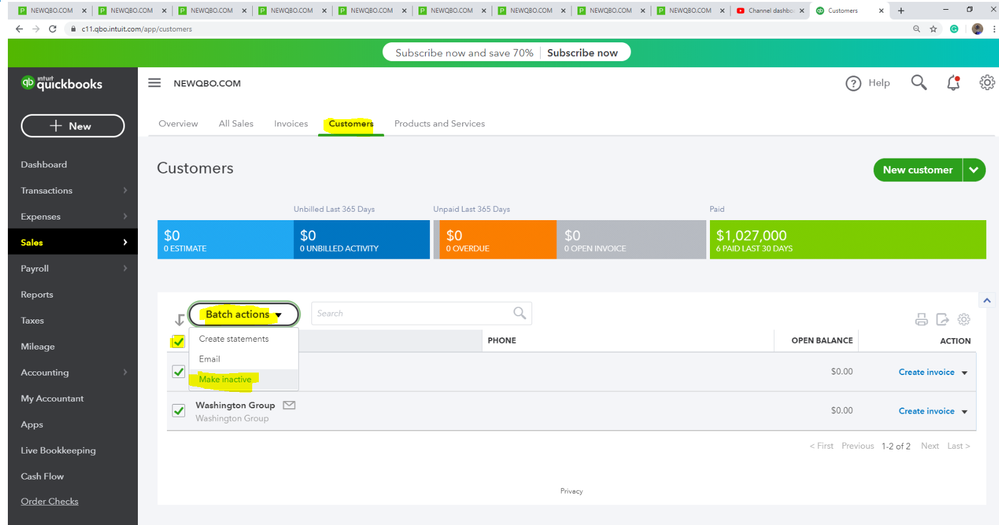Click the New button in sidebar
The width and height of the screenshot is (999, 525).
(x=73, y=126)
